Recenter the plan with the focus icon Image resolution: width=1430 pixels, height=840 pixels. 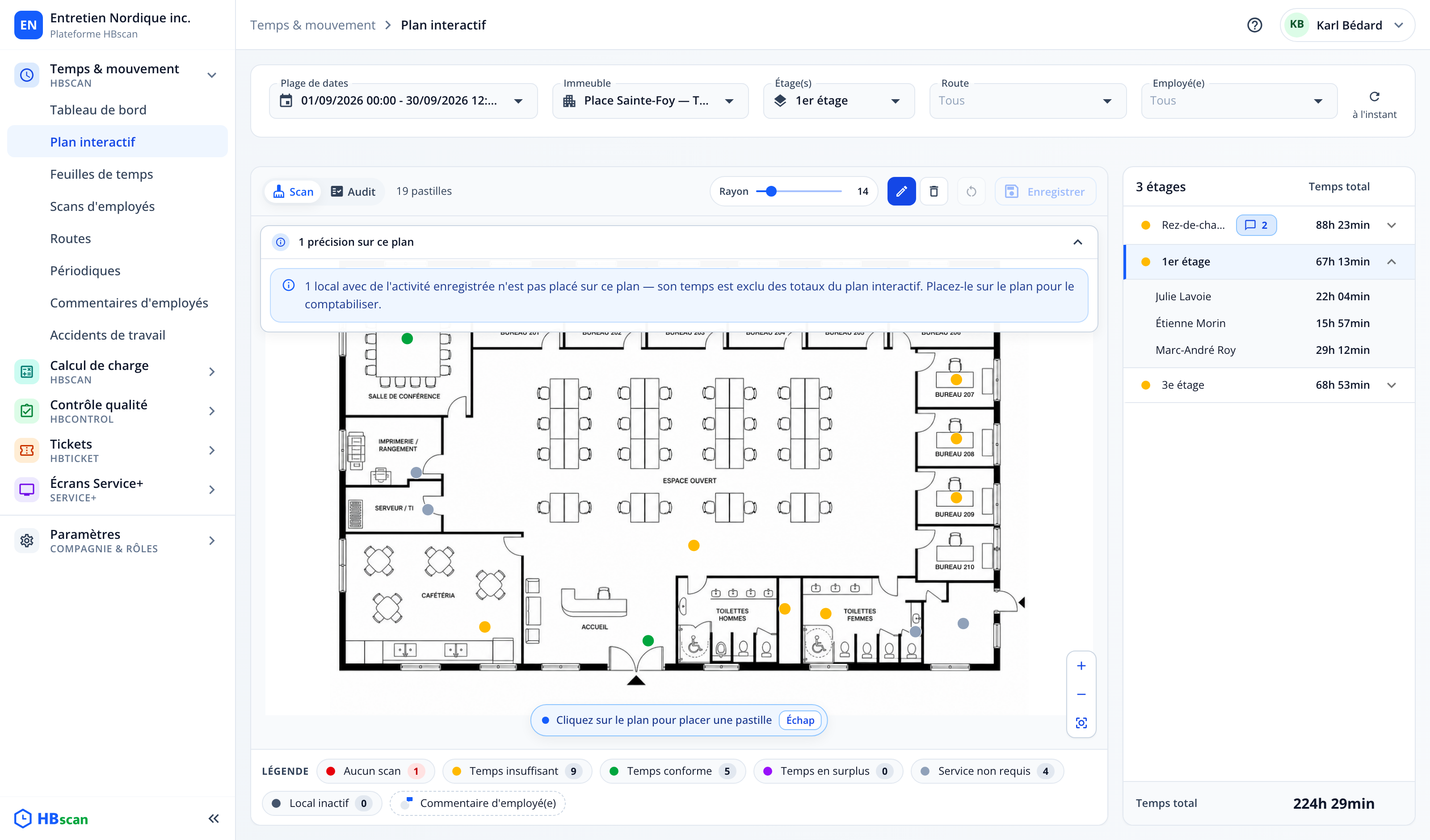pyautogui.click(x=1081, y=722)
